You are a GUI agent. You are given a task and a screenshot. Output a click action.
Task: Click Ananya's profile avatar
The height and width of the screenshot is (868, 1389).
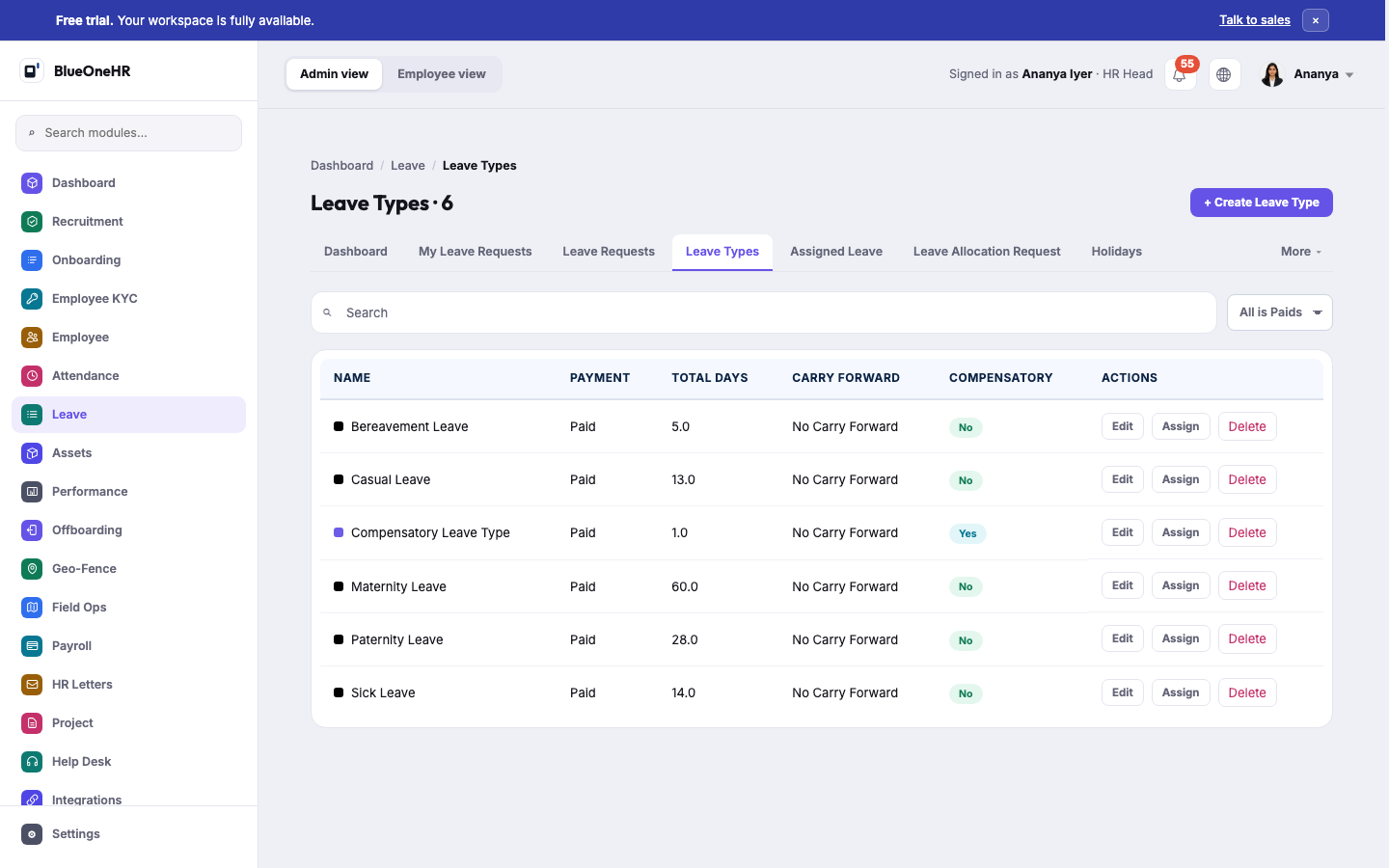(1272, 74)
